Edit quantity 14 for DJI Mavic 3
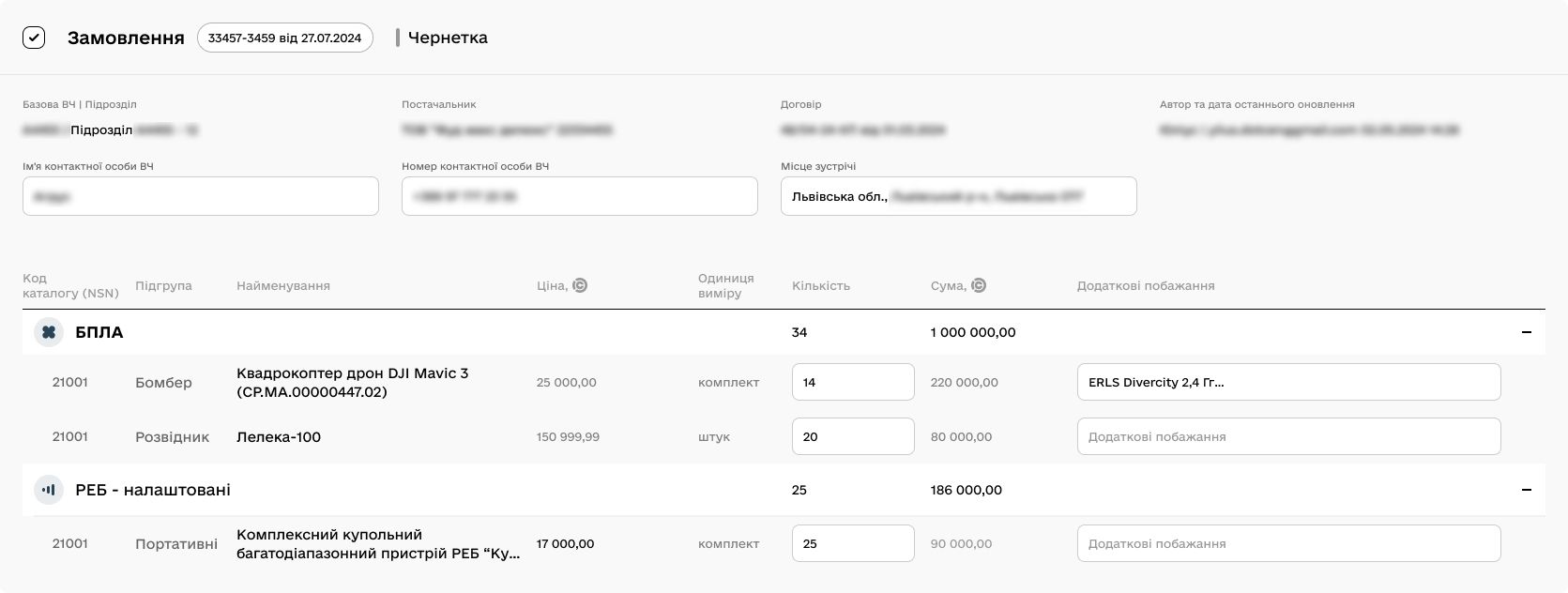This screenshot has width=1568, height=593. pos(852,382)
